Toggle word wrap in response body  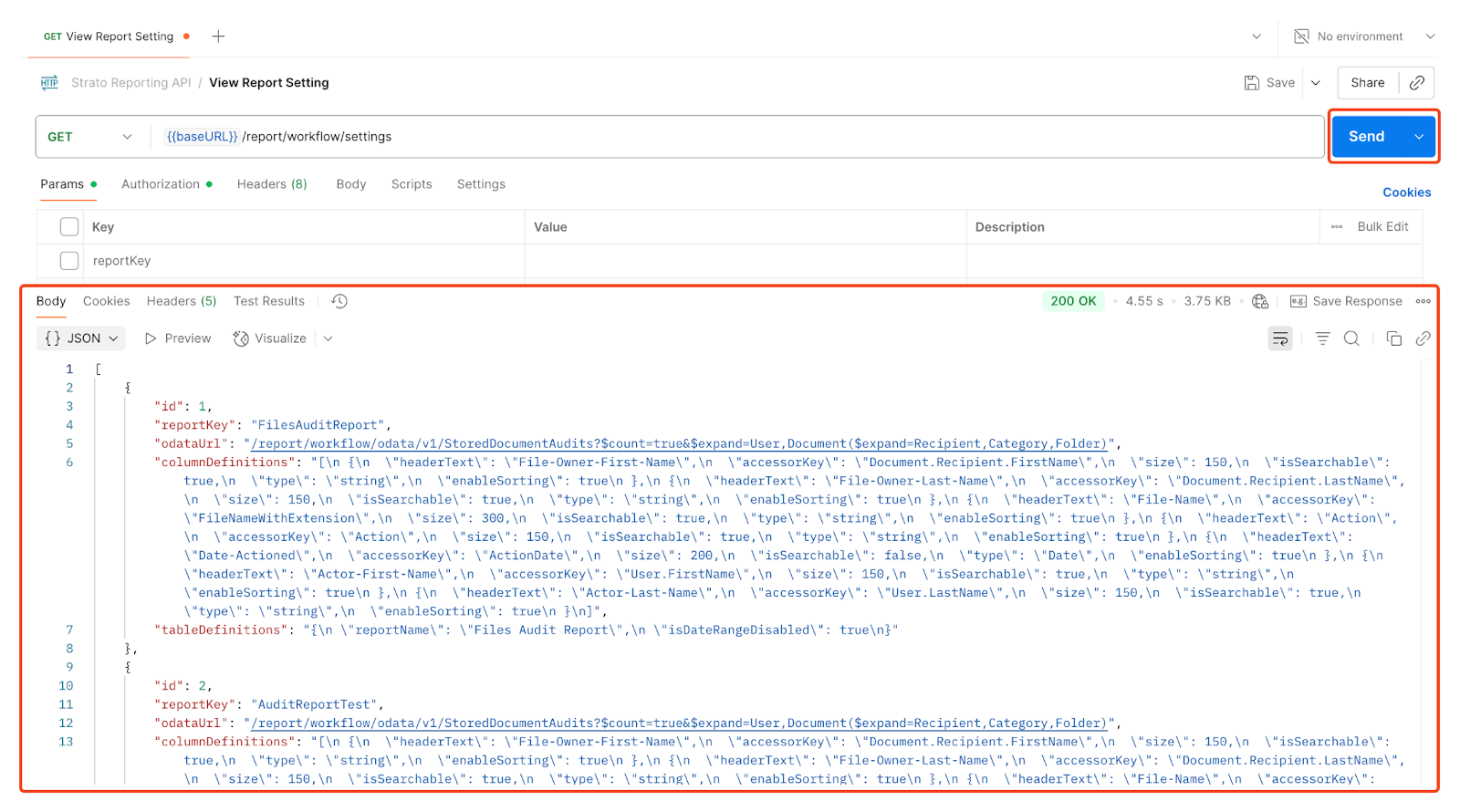tap(1280, 338)
